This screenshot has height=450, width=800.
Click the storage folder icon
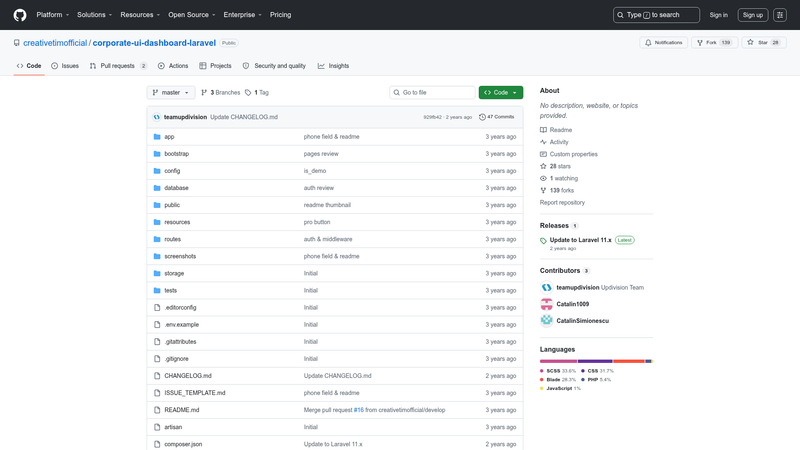click(x=157, y=273)
